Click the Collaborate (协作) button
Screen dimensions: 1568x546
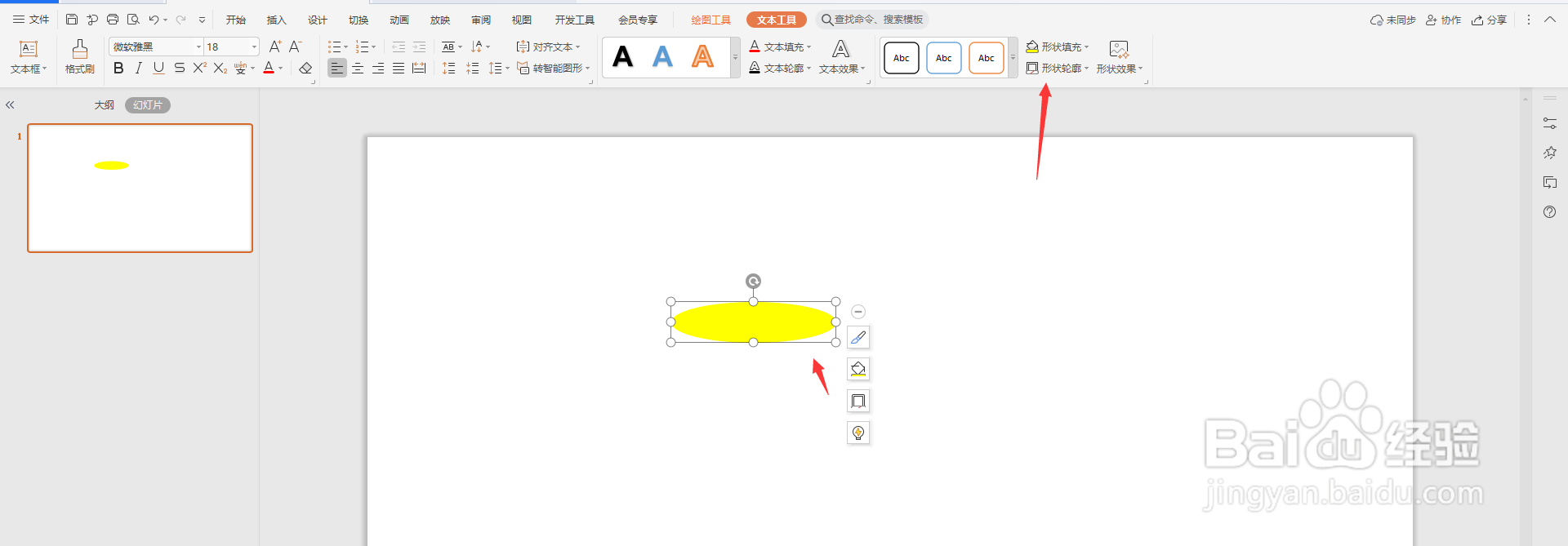1443,20
